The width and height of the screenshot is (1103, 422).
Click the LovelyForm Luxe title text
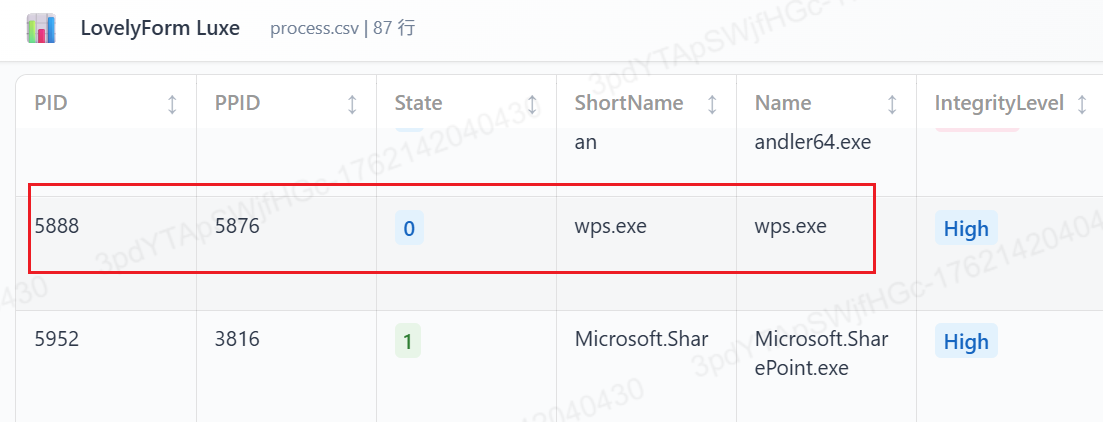click(x=160, y=28)
